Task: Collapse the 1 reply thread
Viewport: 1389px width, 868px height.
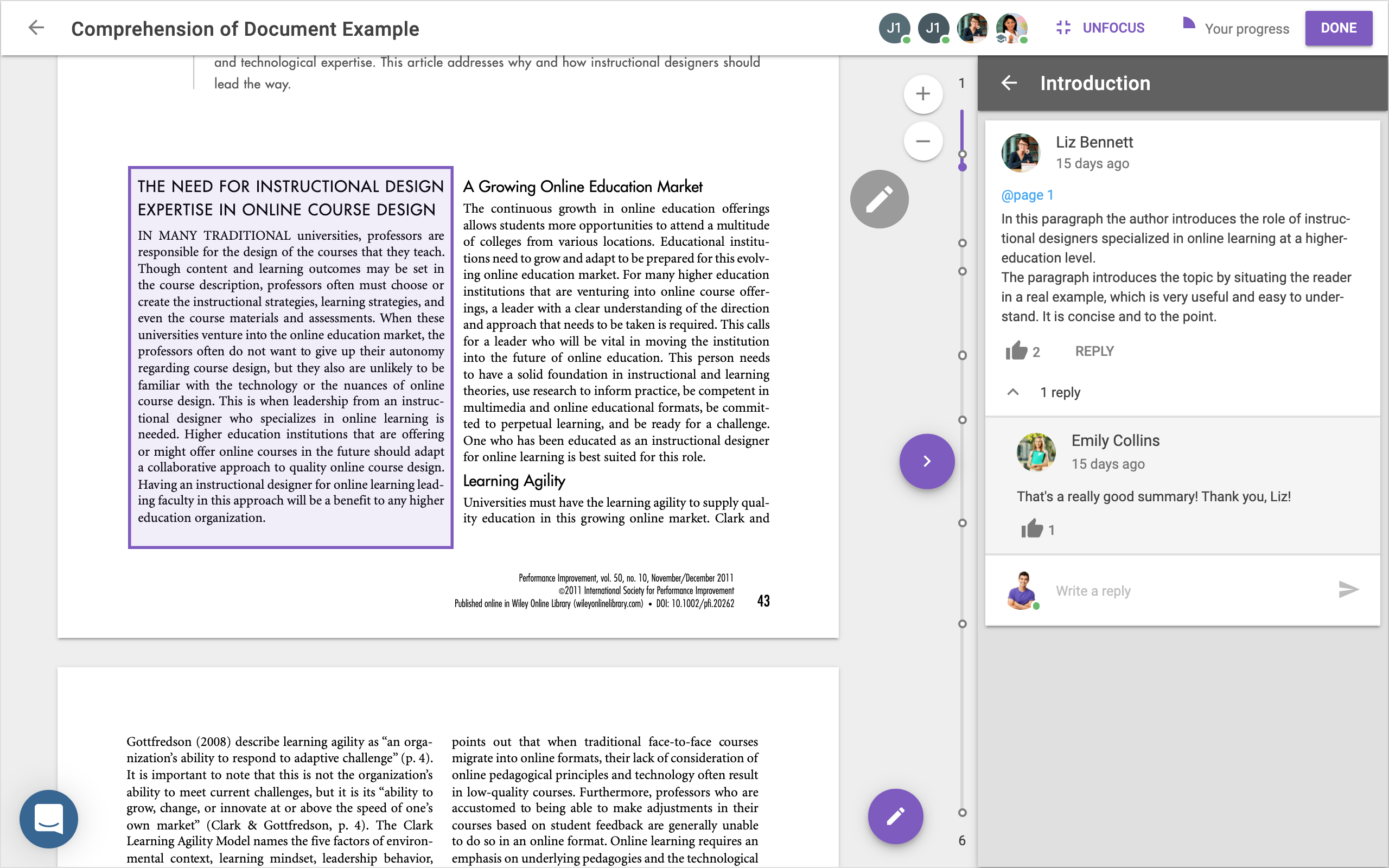Action: [1013, 392]
